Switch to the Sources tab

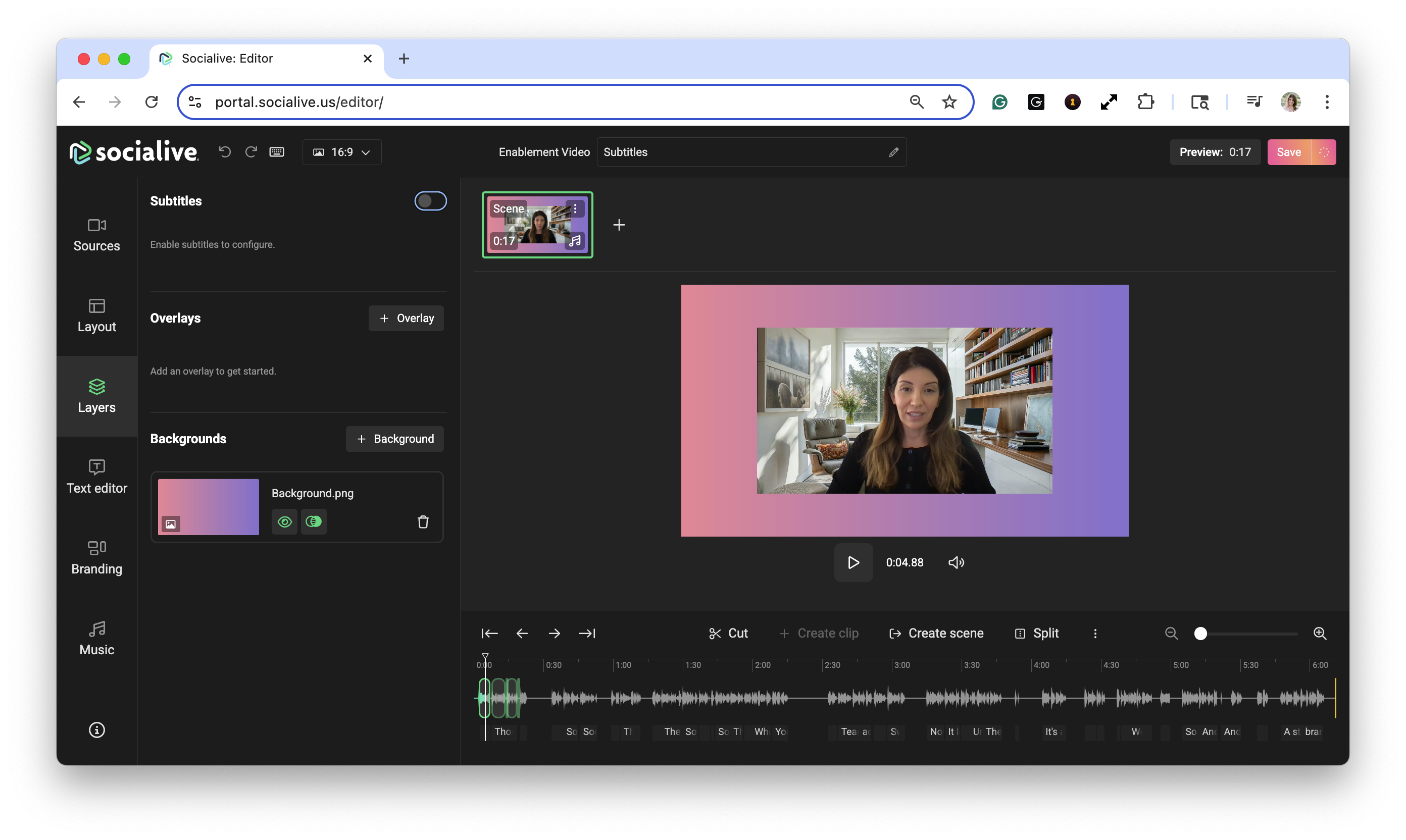click(97, 235)
